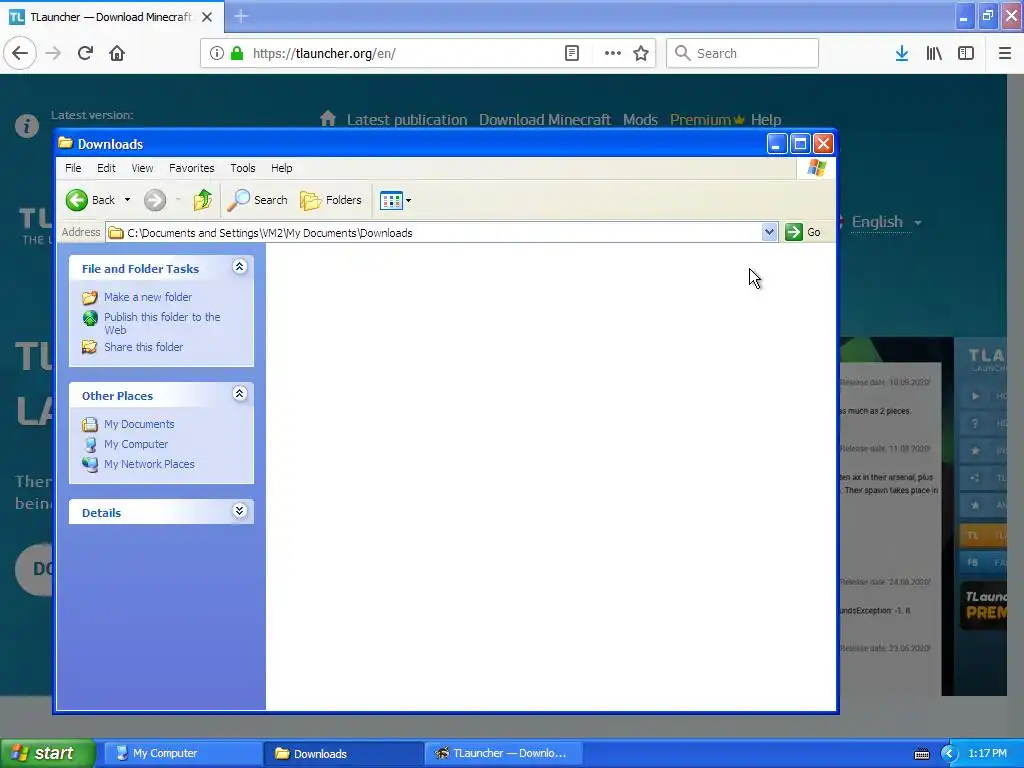The height and width of the screenshot is (768, 1024).
Task: Close the TLauncher browser tab
Action: tap(206, 17)
